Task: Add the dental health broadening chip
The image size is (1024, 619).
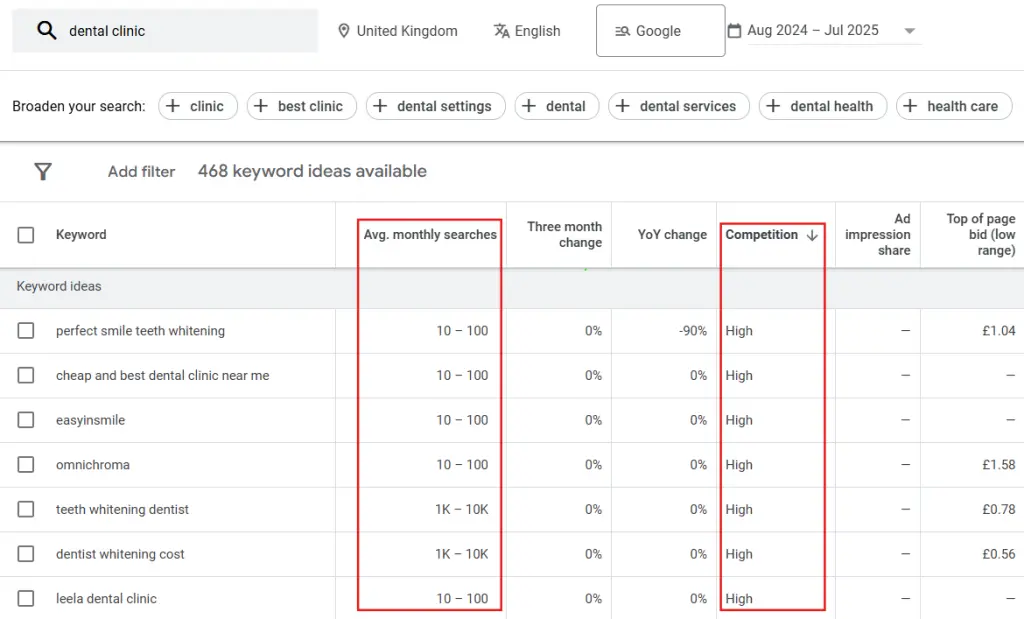Action: pos(823,106)
